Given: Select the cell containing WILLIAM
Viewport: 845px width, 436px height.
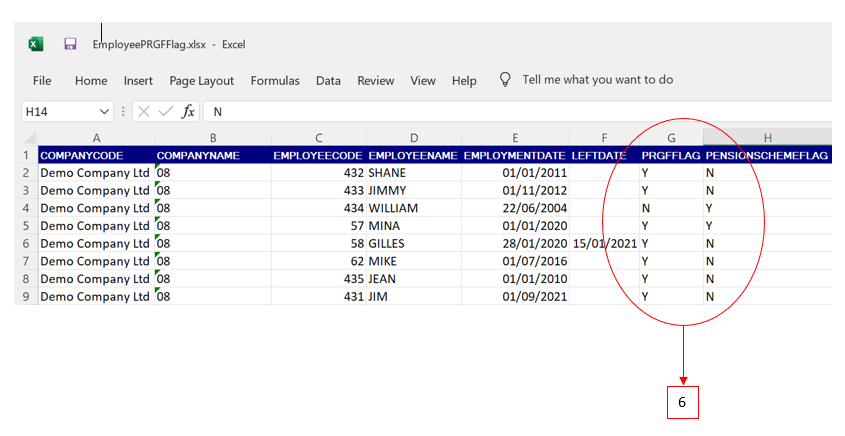Looking at the screenshot, I should (413, 208).
